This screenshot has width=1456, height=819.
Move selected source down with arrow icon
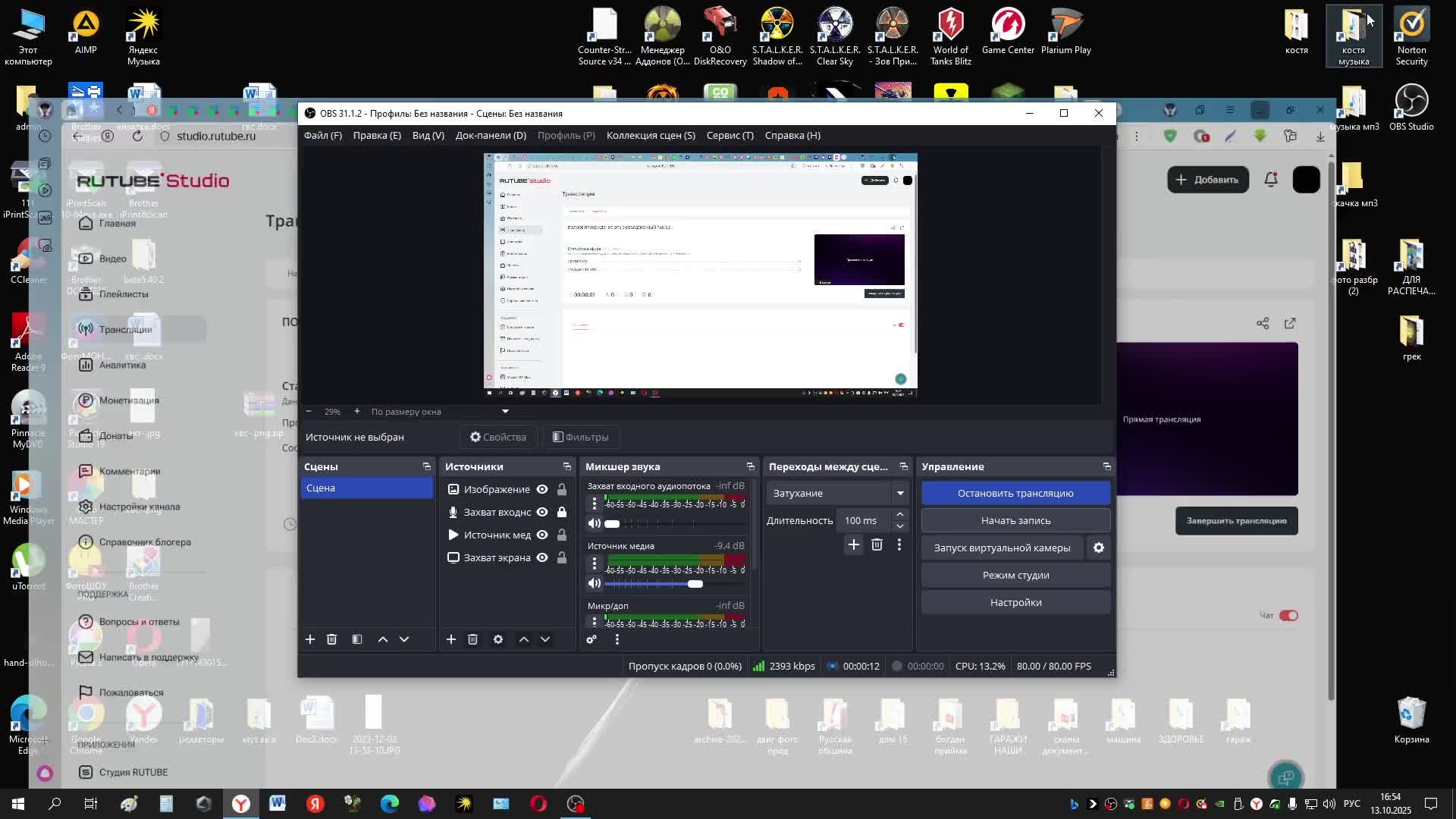click(545, 639)
